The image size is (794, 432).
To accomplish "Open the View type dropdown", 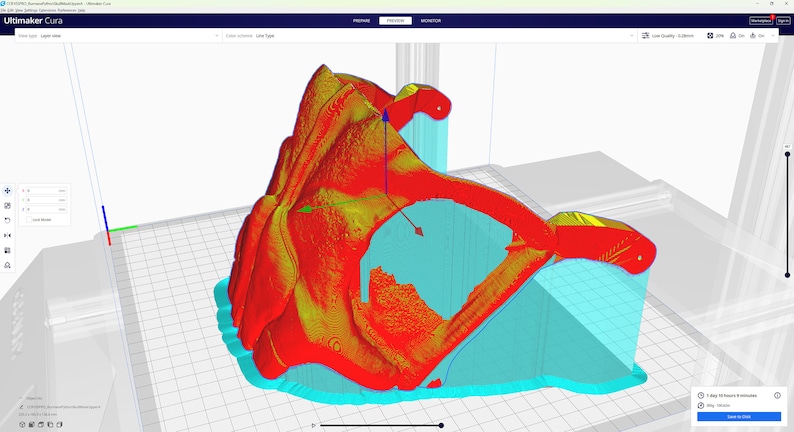I will (x=118, y=35).
